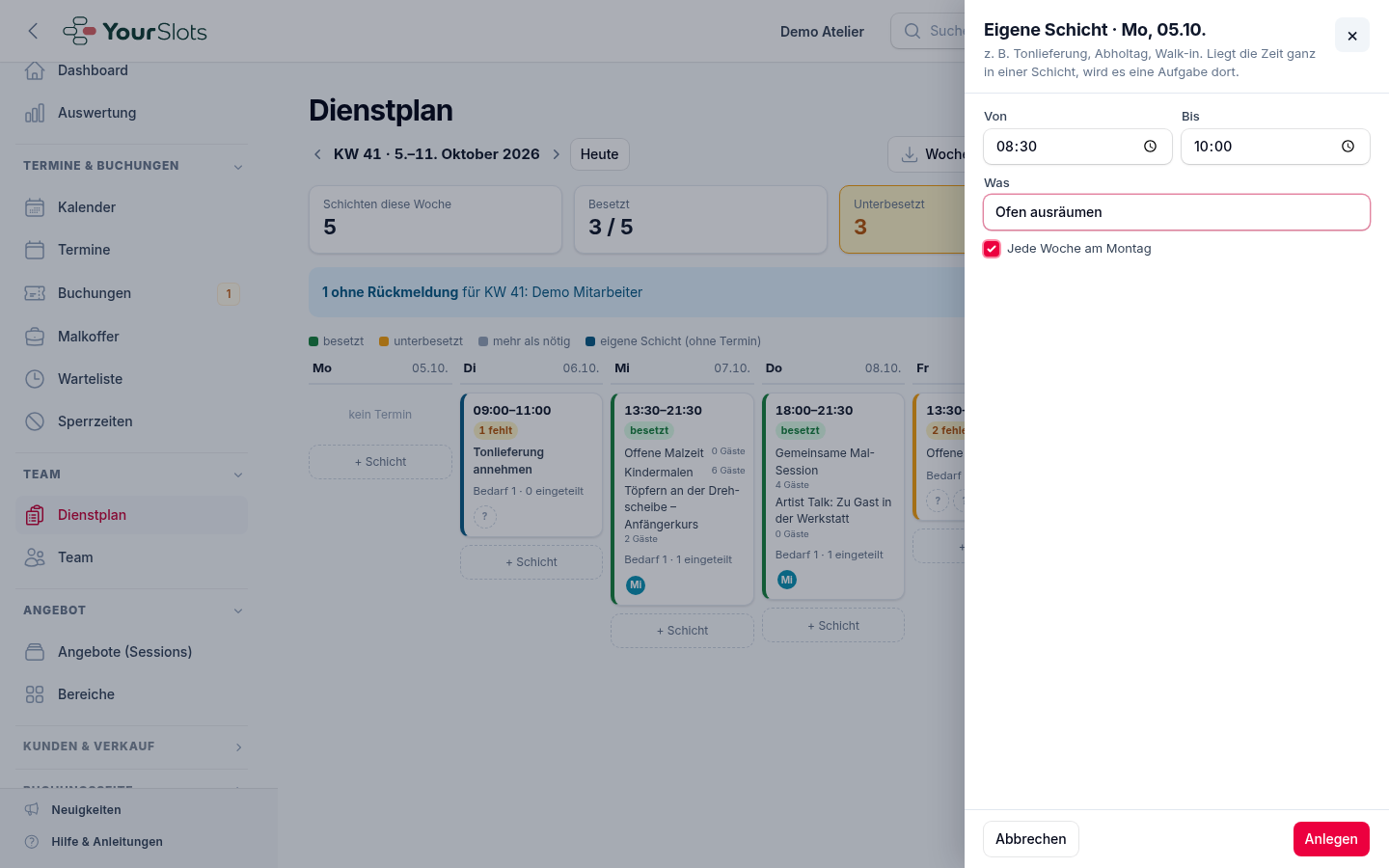Click the Termine icon in the sidebar

(35, 250)
